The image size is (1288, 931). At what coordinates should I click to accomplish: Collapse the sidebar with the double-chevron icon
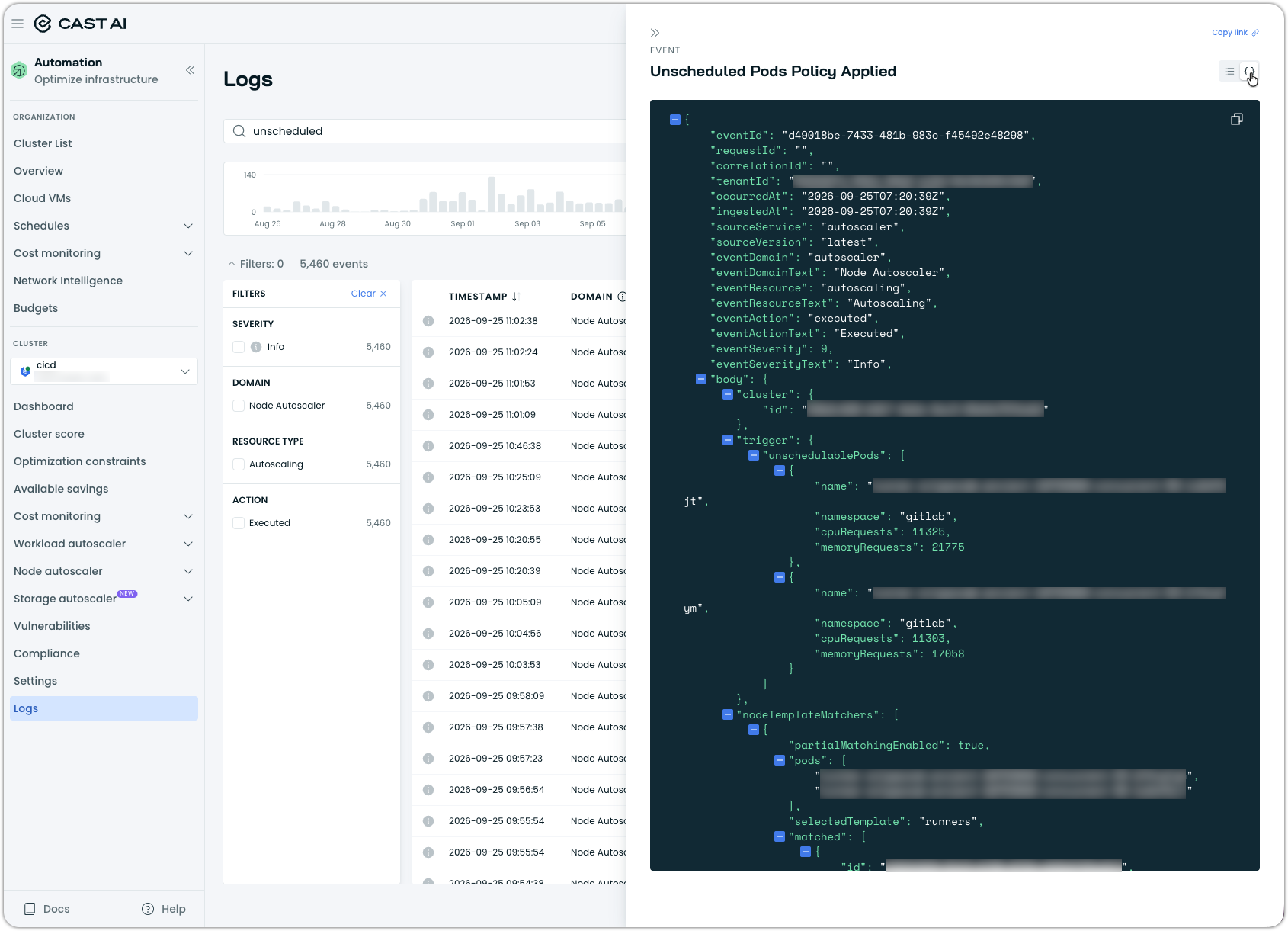tap(190, 70)
